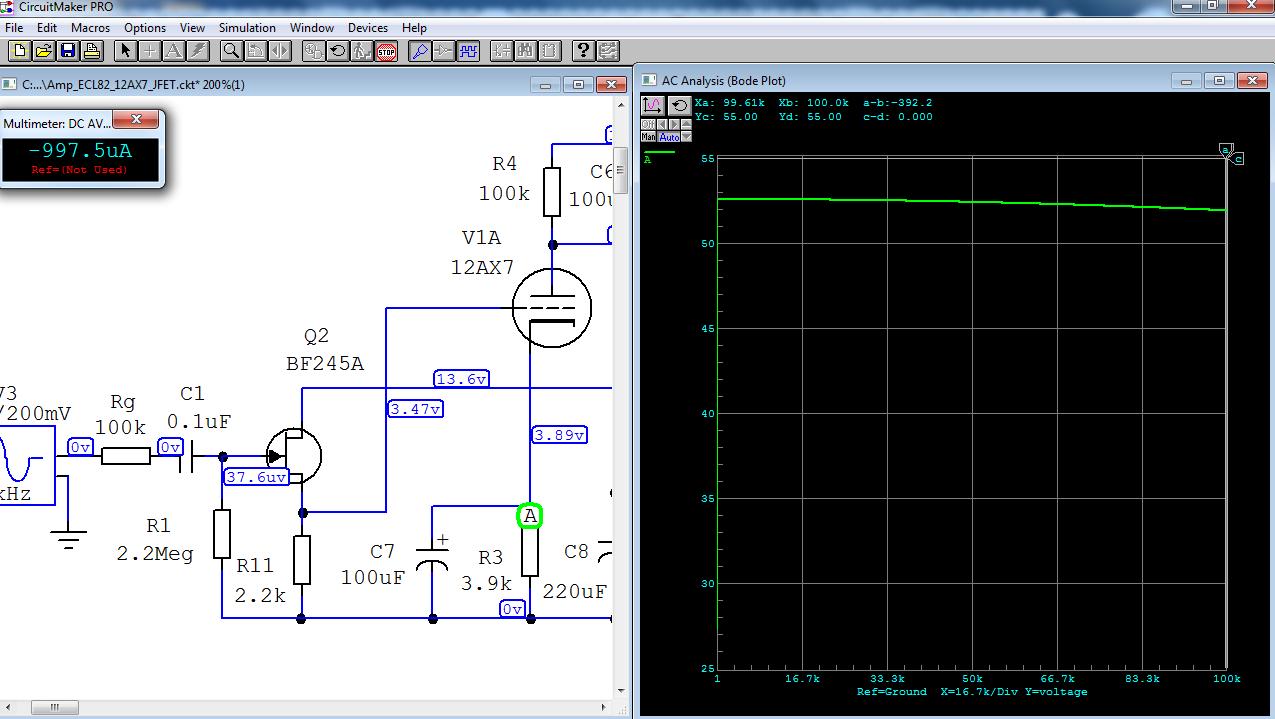The width and height of the screenshot is (1275, 719).
Task: Select the Probe tool icon
Action: (x=419, y=50)
